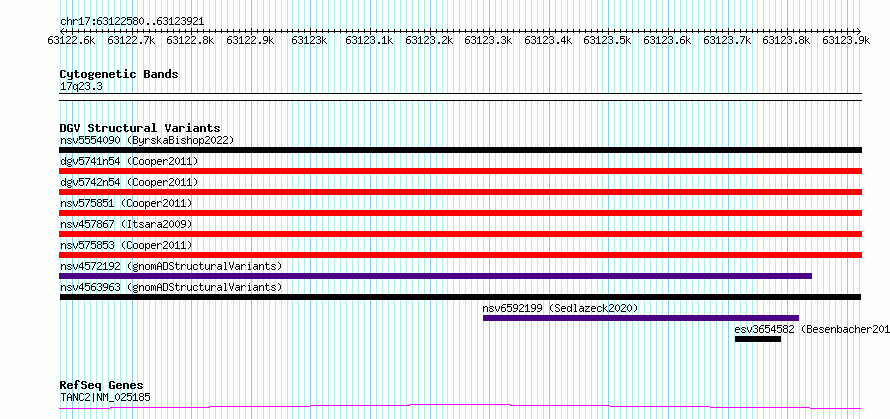This screenshot has height=419, width=890.
Task: Click the 63122.6k ruler tick label
Action: click(72, 40)
